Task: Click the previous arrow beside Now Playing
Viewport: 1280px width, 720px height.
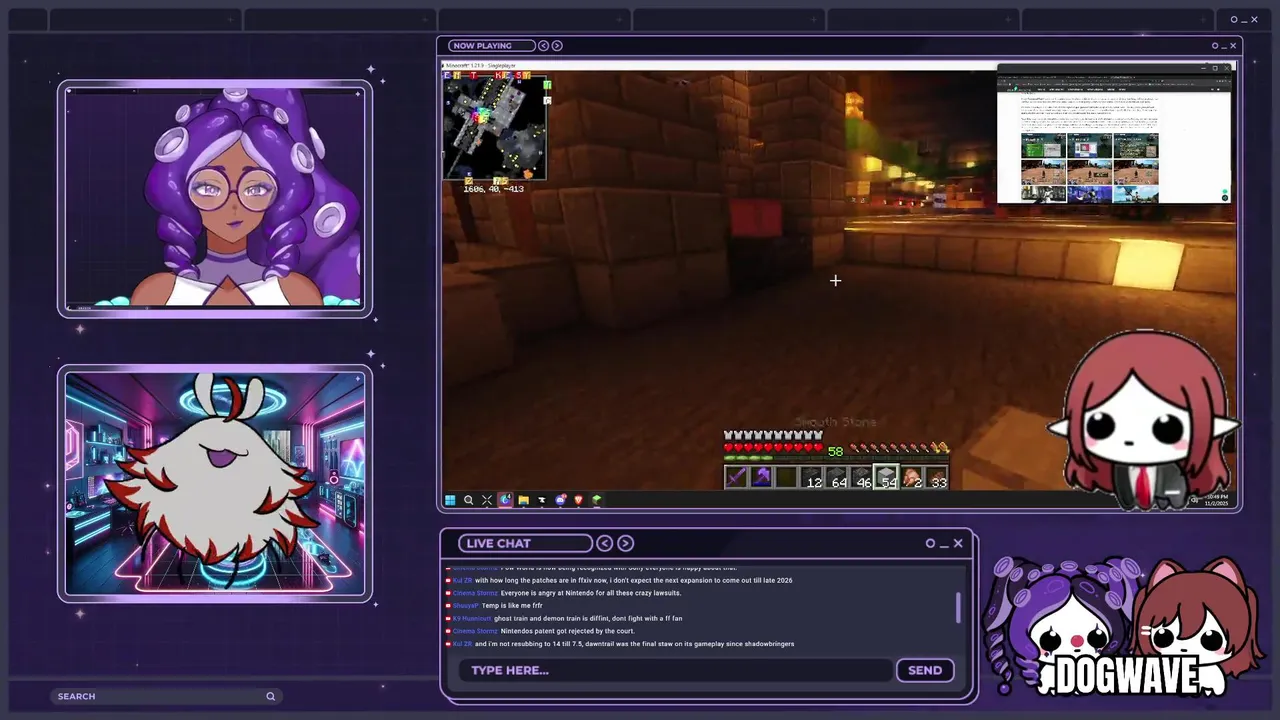Action: point(544,45)
